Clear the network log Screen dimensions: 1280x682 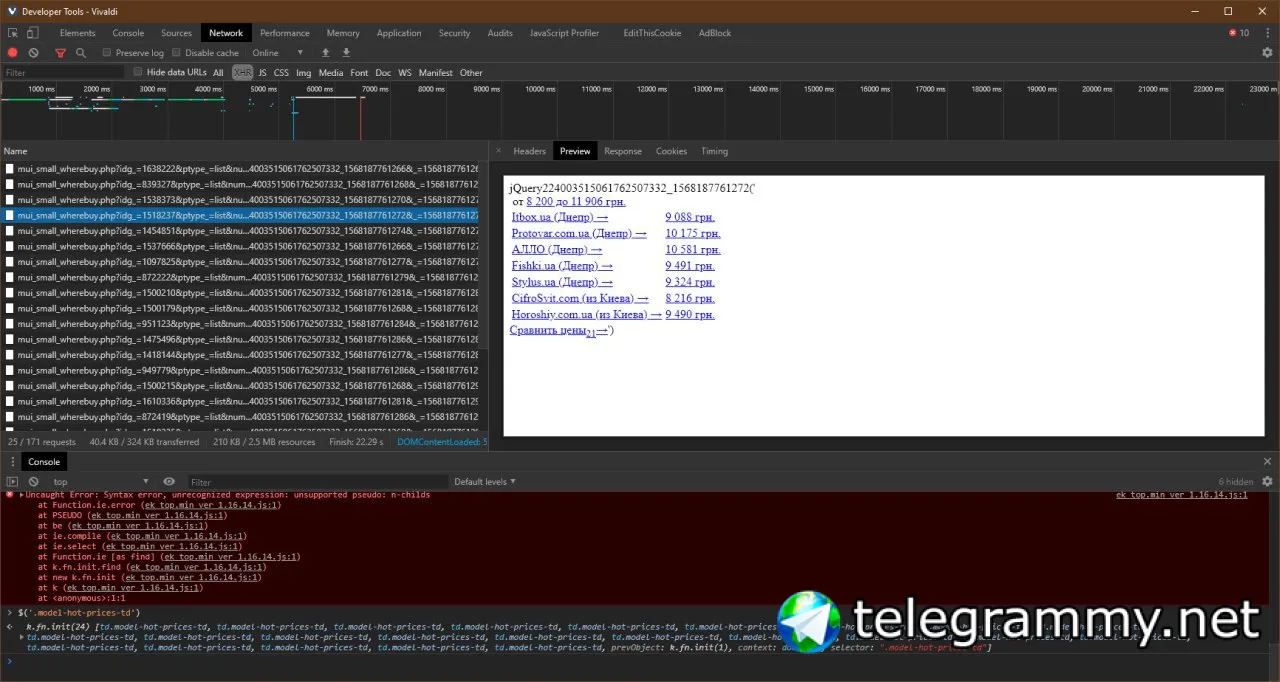33,53
